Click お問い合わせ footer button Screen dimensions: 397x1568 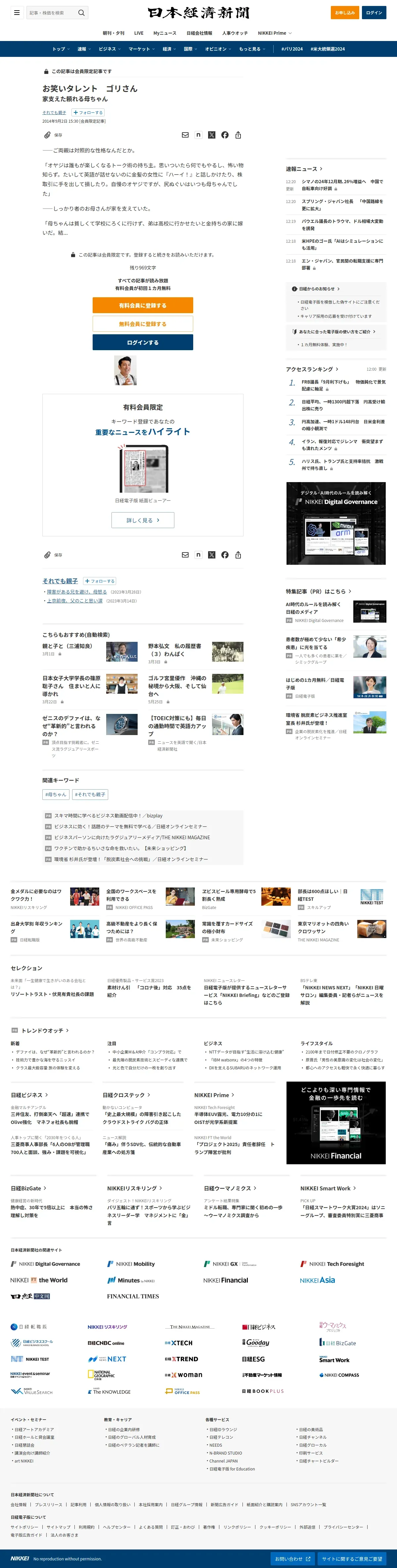pos(293,1558)
